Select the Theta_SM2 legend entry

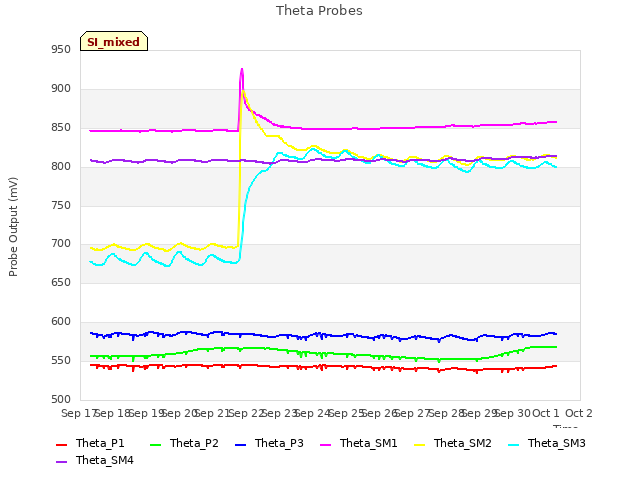[x=453, y=443]
